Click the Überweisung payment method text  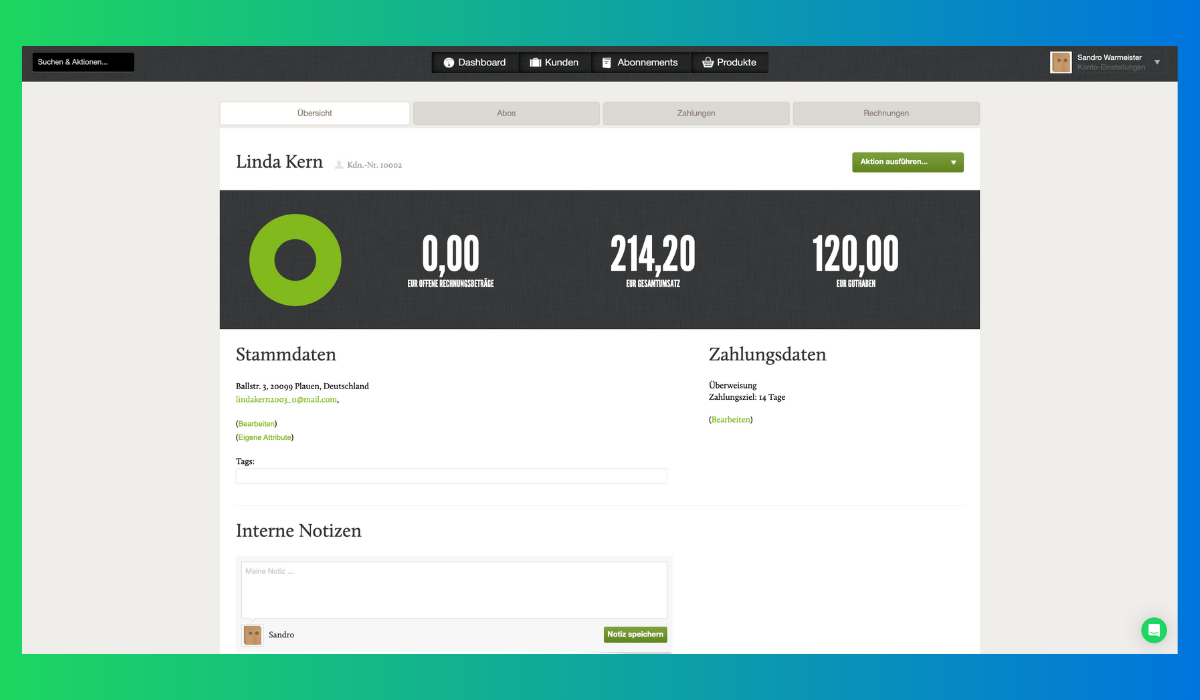pyautogui.click(x=732, y=385)
